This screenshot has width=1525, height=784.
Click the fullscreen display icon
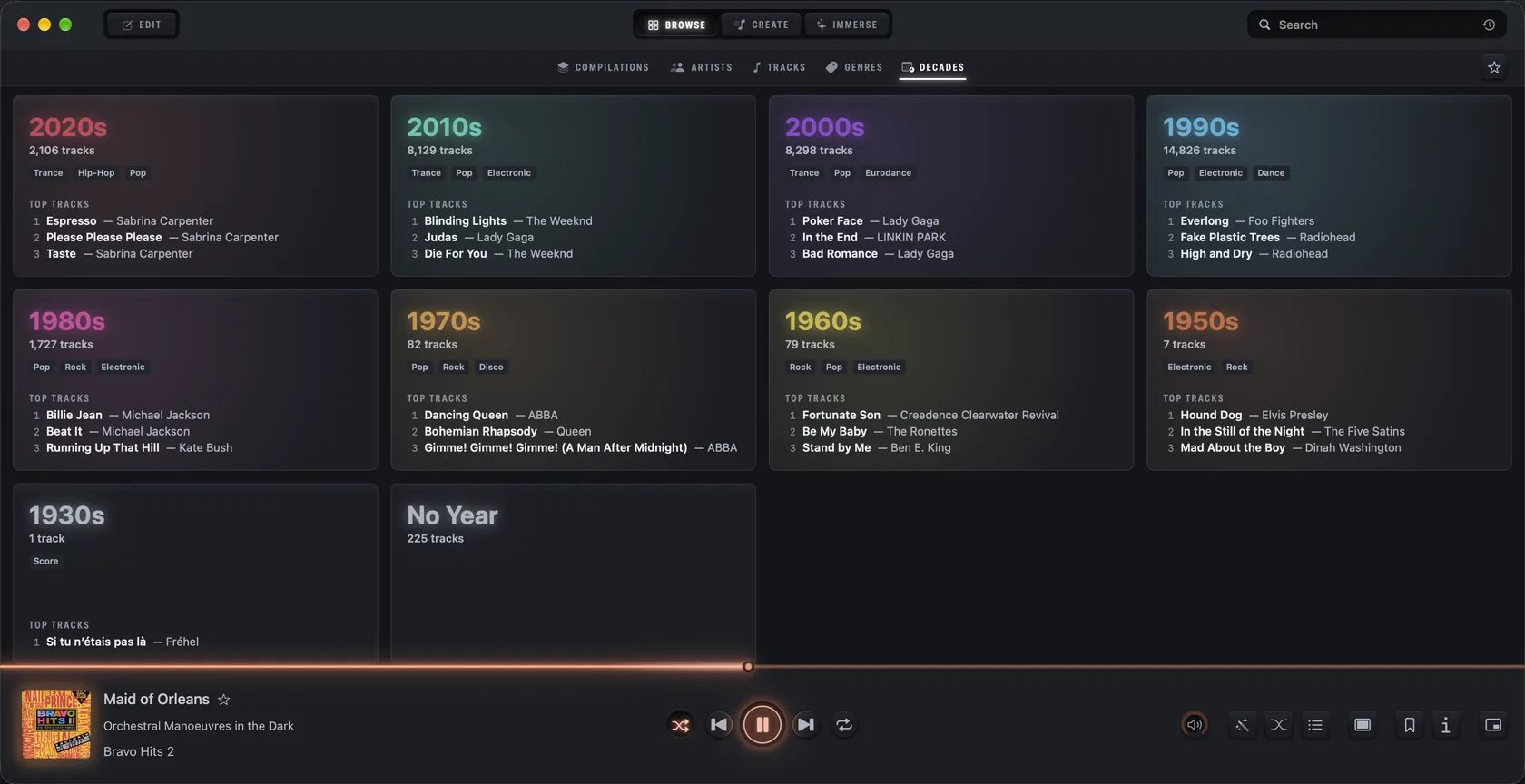1363,725
